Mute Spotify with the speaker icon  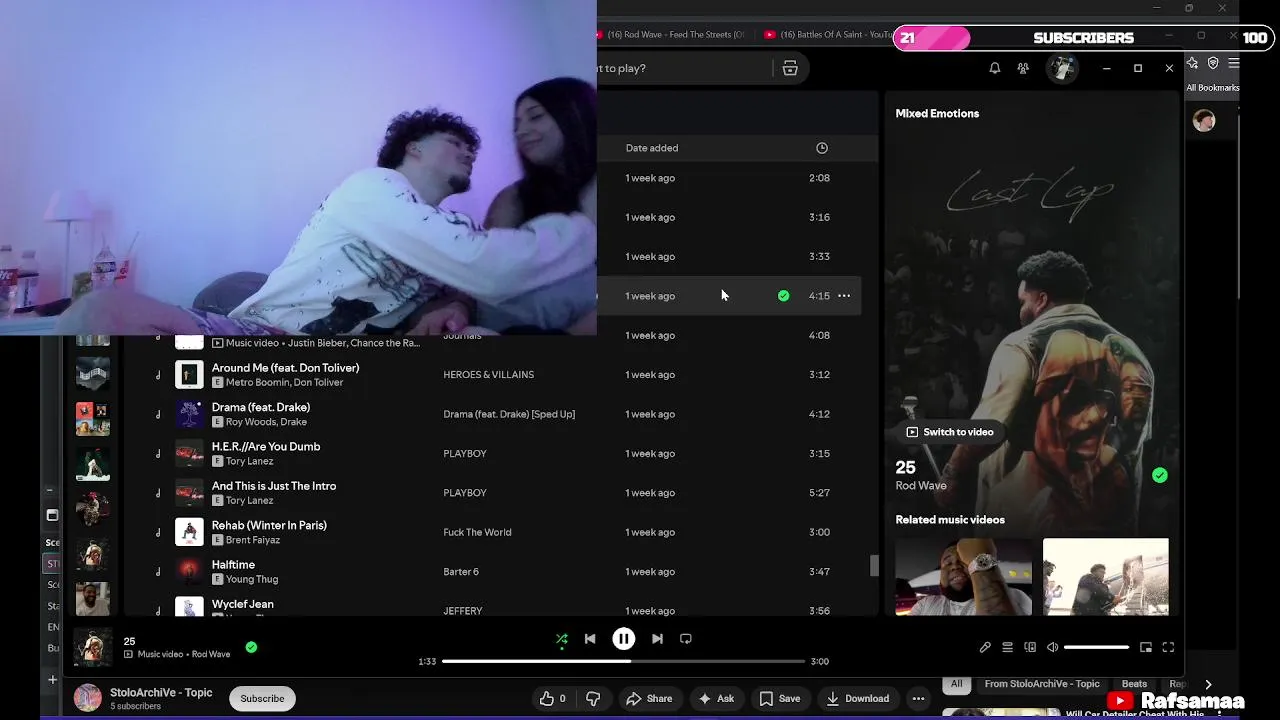point(1052,648)
